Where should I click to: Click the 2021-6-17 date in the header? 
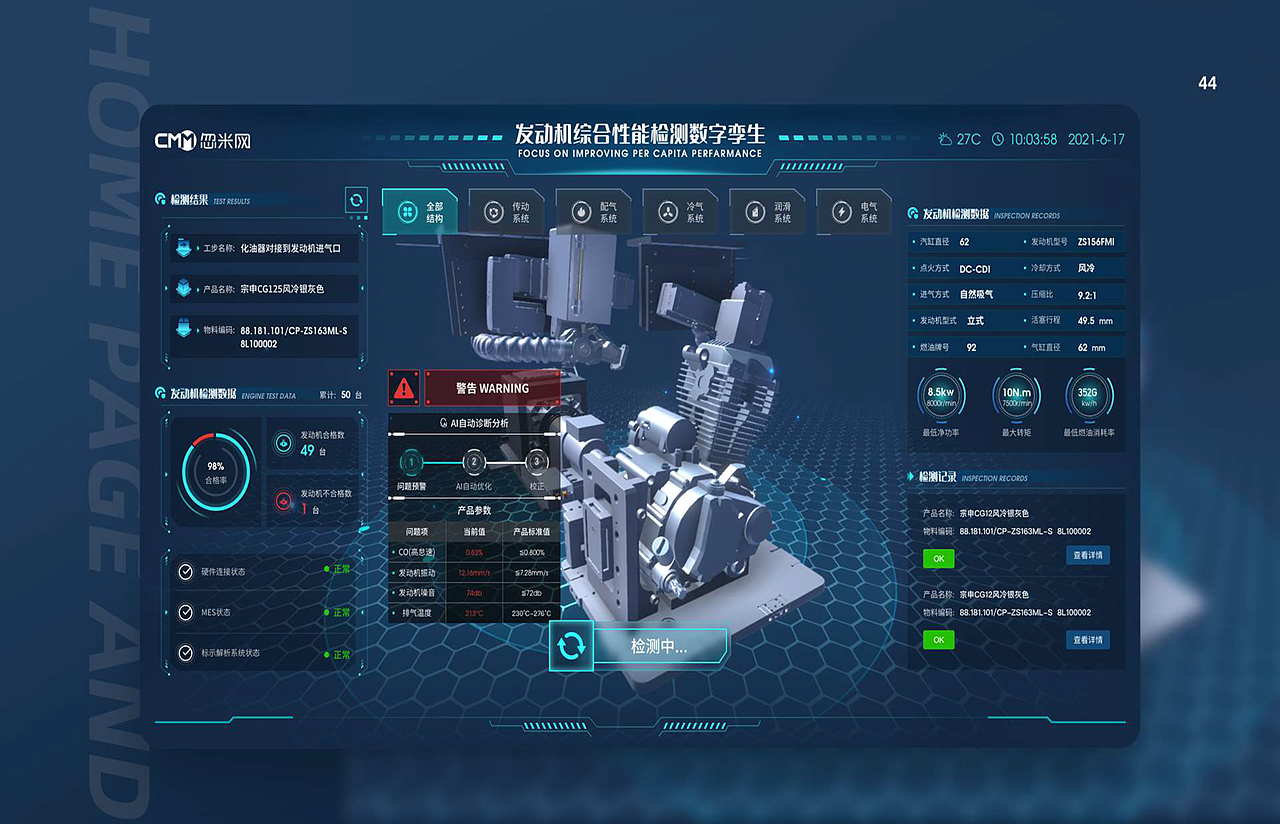pyautogui.click(x=1096, y=139)
